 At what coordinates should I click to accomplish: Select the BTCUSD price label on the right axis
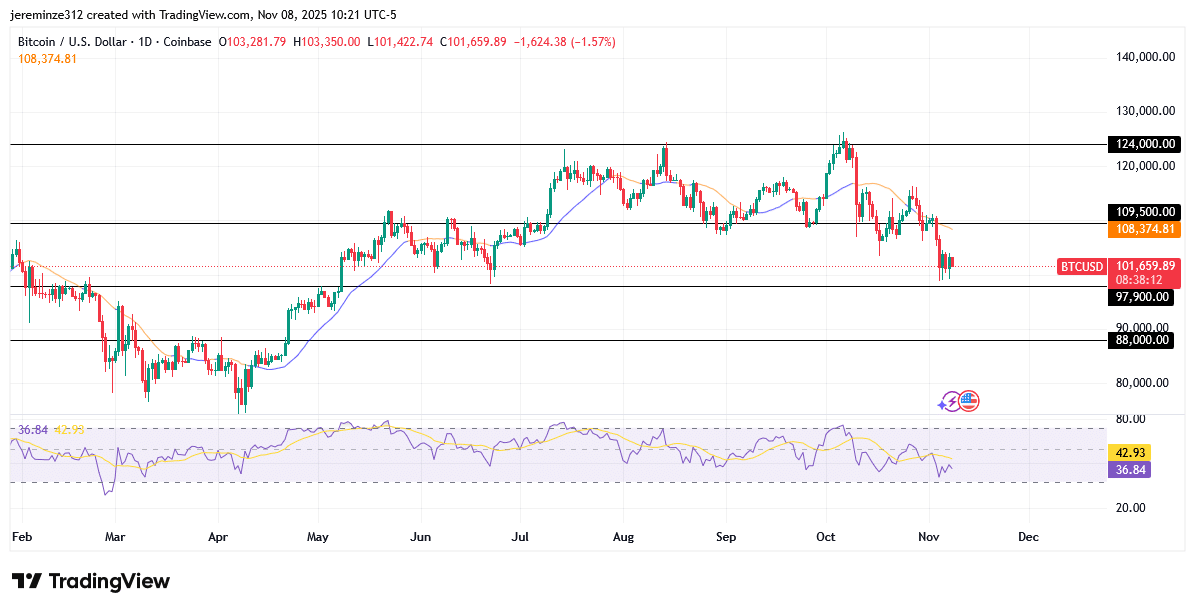[x=1080, y=267]
